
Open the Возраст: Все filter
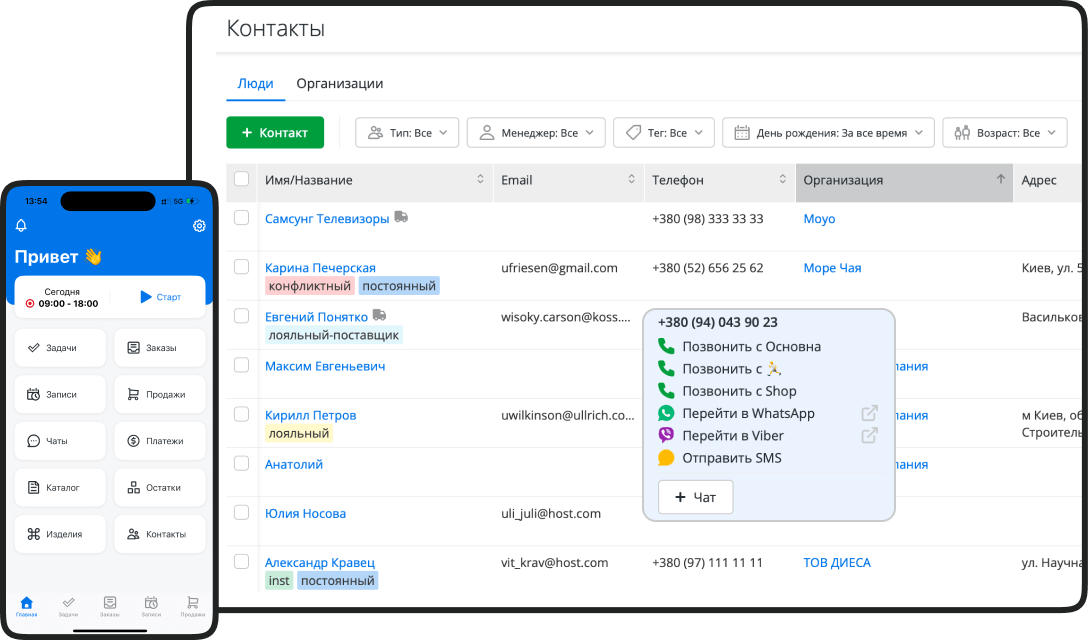coord(1004,131)
